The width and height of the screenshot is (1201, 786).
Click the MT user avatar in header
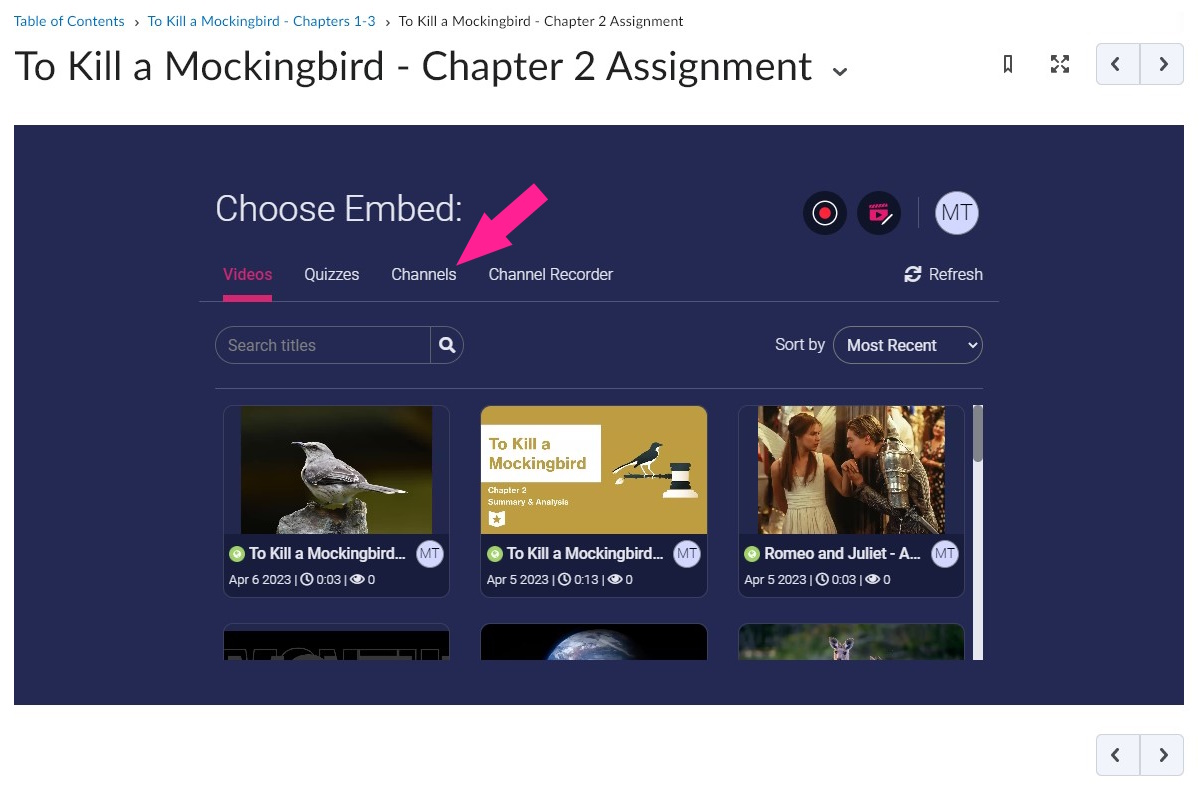(x=957, y=213)
